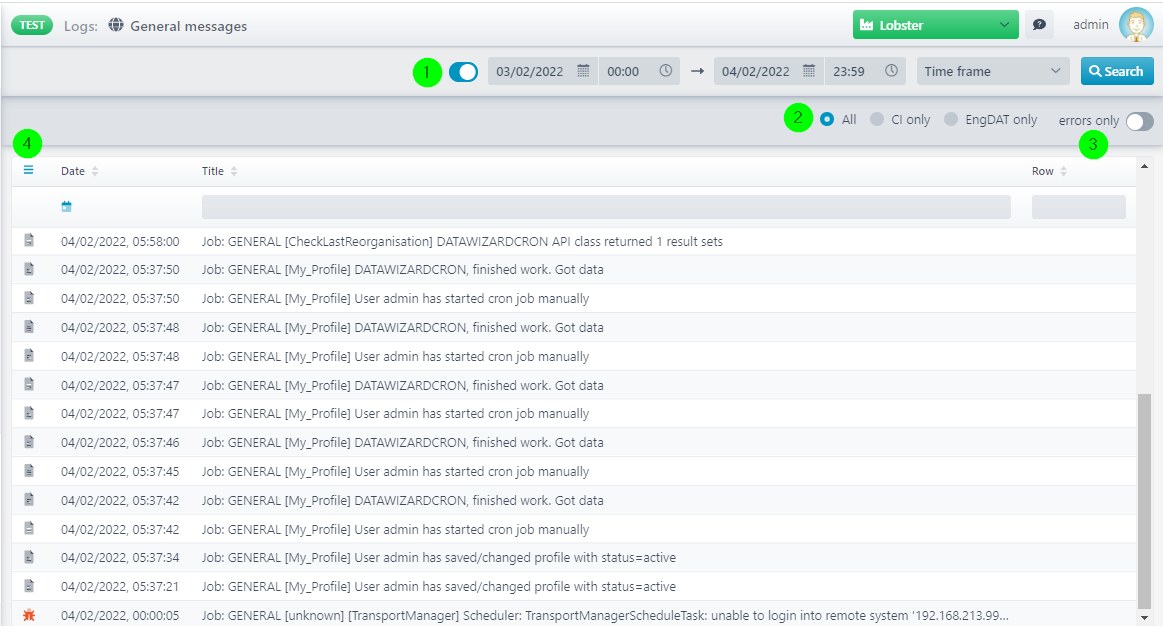Select the EngDAT only radio option
1163x626 pixels.
click(950, 120)
